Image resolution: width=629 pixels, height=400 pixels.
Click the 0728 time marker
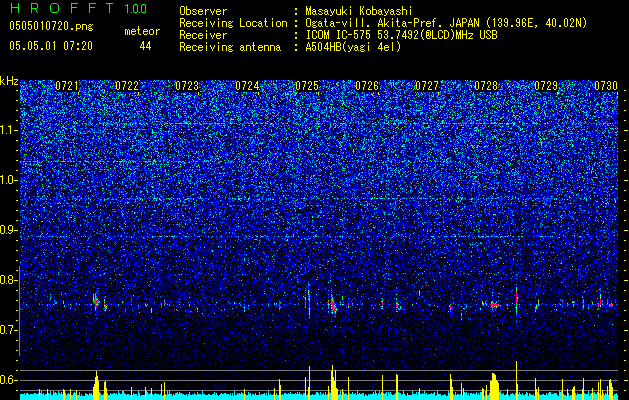tap(486, 86)
